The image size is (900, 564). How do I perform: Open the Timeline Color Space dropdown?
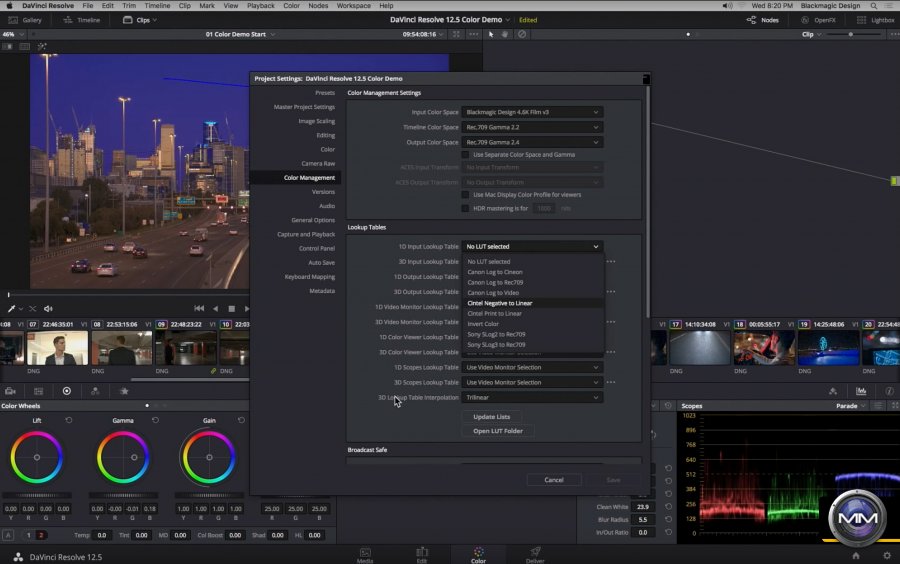click(532, 127)
